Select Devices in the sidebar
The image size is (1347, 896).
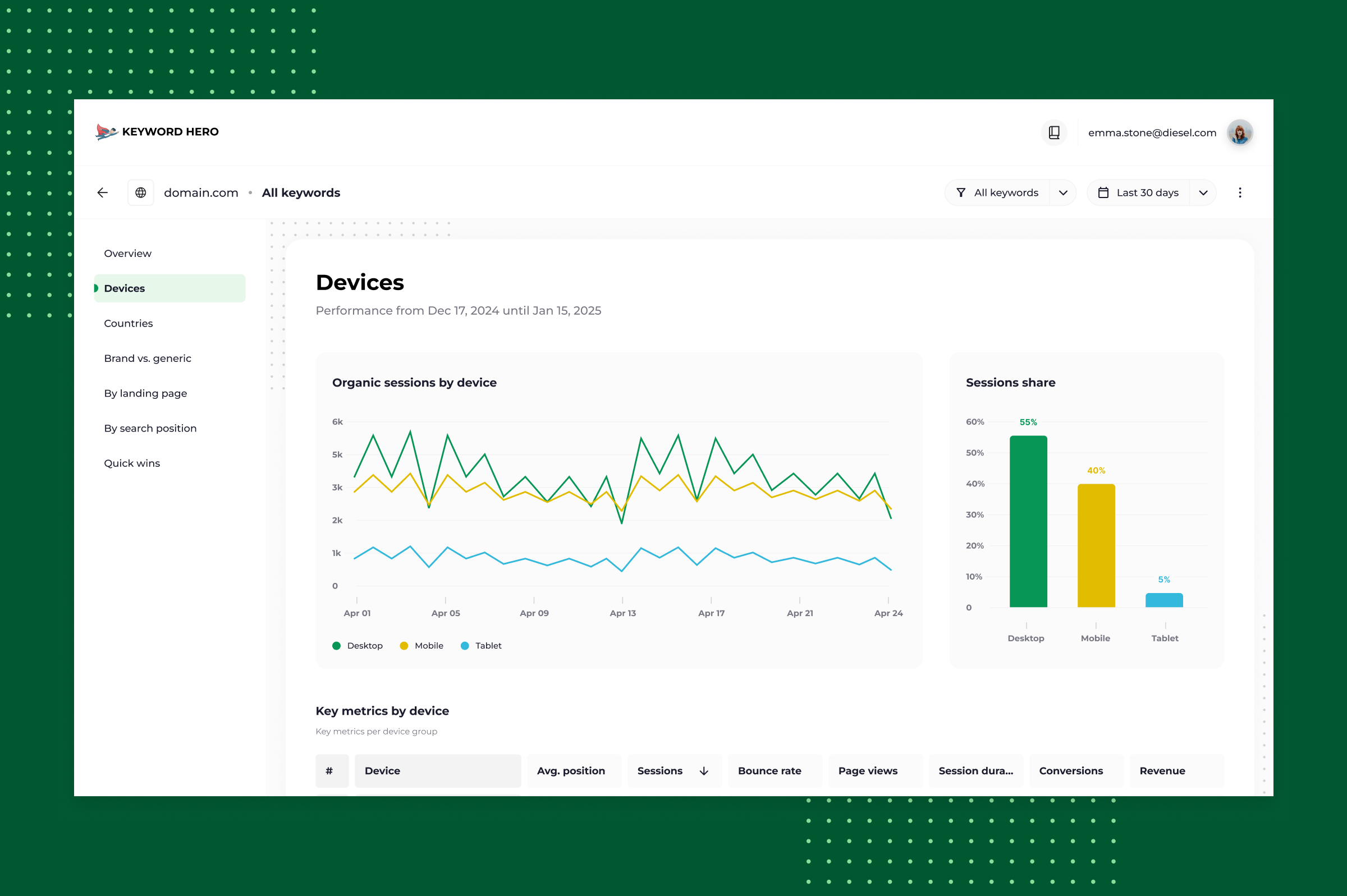pyautogui.click(x=169, y=288)
